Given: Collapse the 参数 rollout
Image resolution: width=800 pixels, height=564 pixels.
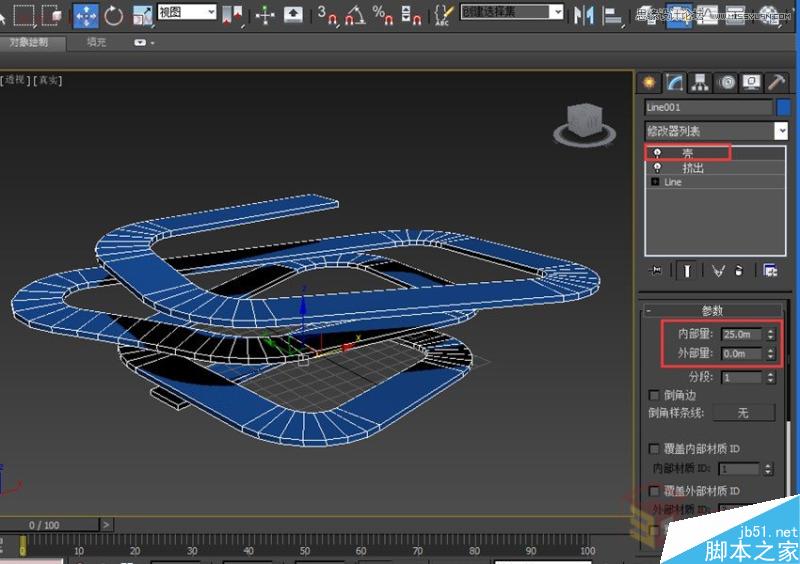Looking at the screenshot, I should pos(714,311).
